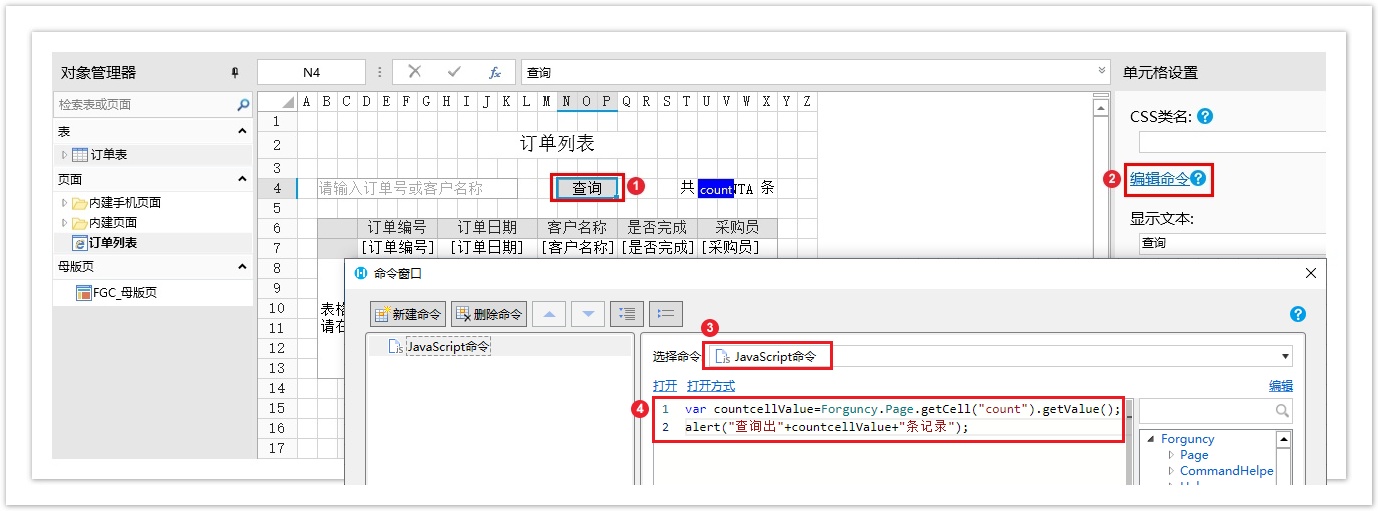Click the help icon beside 编辑命令
Image resolution: width=1378 pixels, height=511 pixels.
pyautogui.click(x=1198, y=180)
